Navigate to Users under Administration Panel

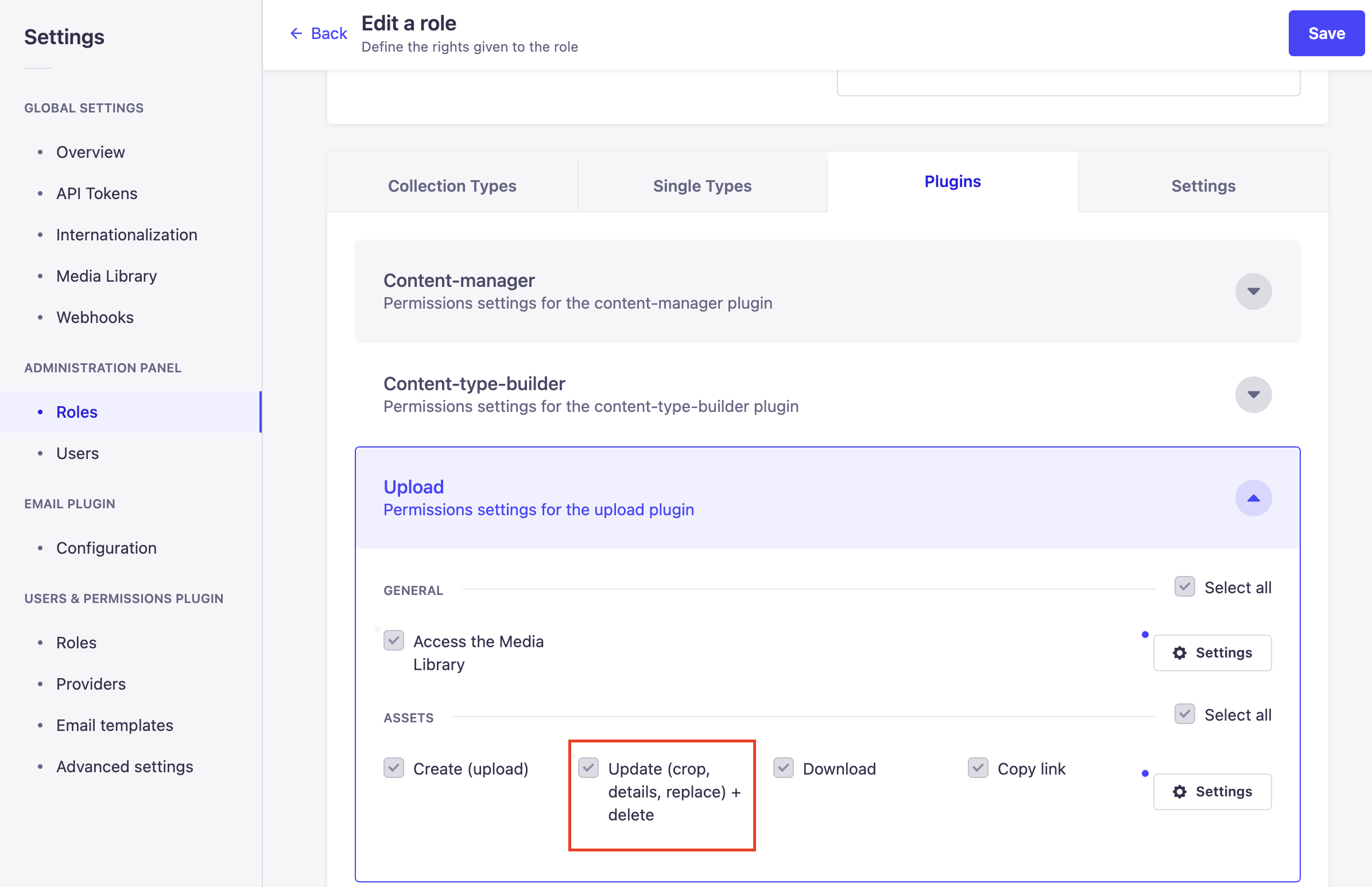(77, 453)
